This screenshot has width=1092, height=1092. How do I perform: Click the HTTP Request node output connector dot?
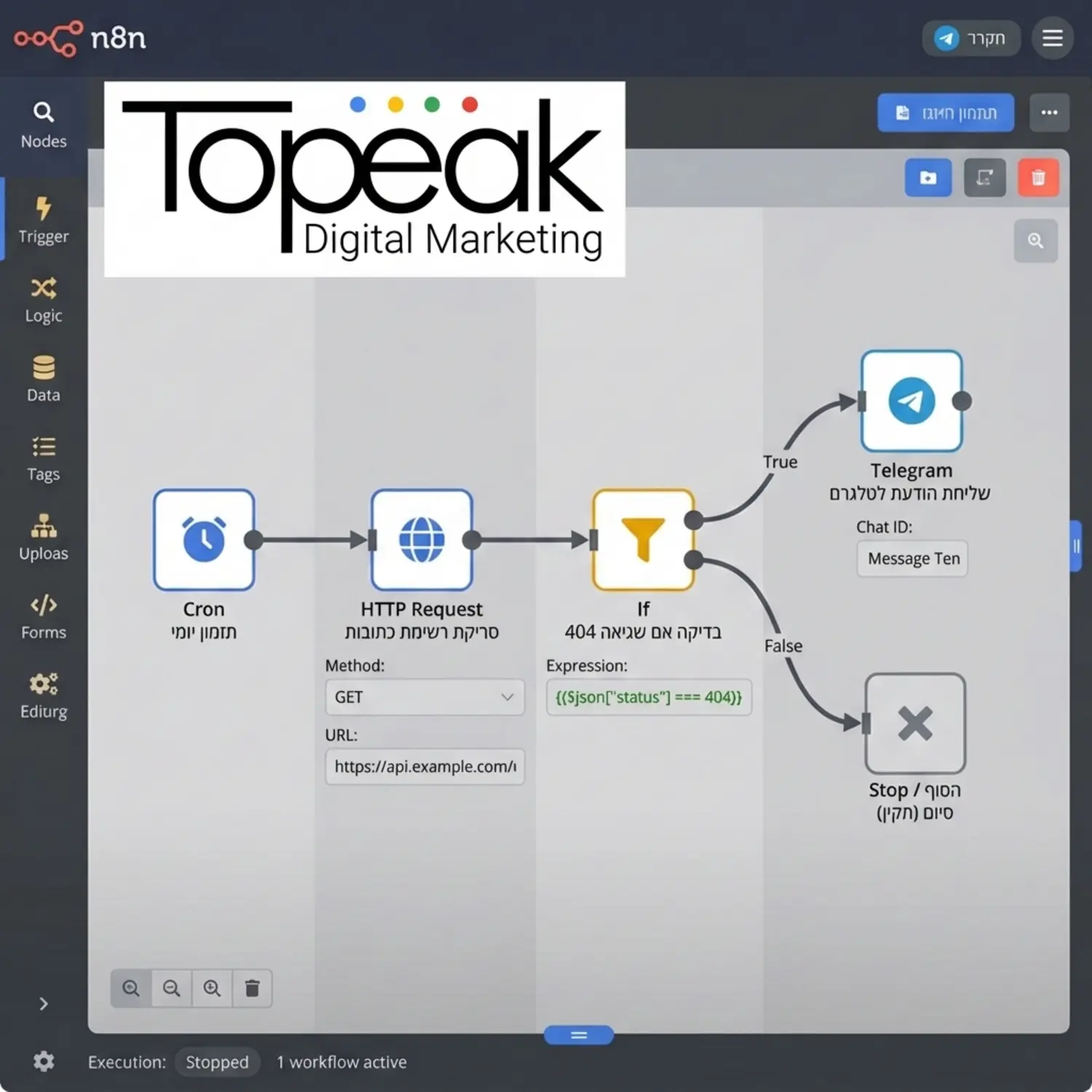pyautogui.click(x=472, y=539)
